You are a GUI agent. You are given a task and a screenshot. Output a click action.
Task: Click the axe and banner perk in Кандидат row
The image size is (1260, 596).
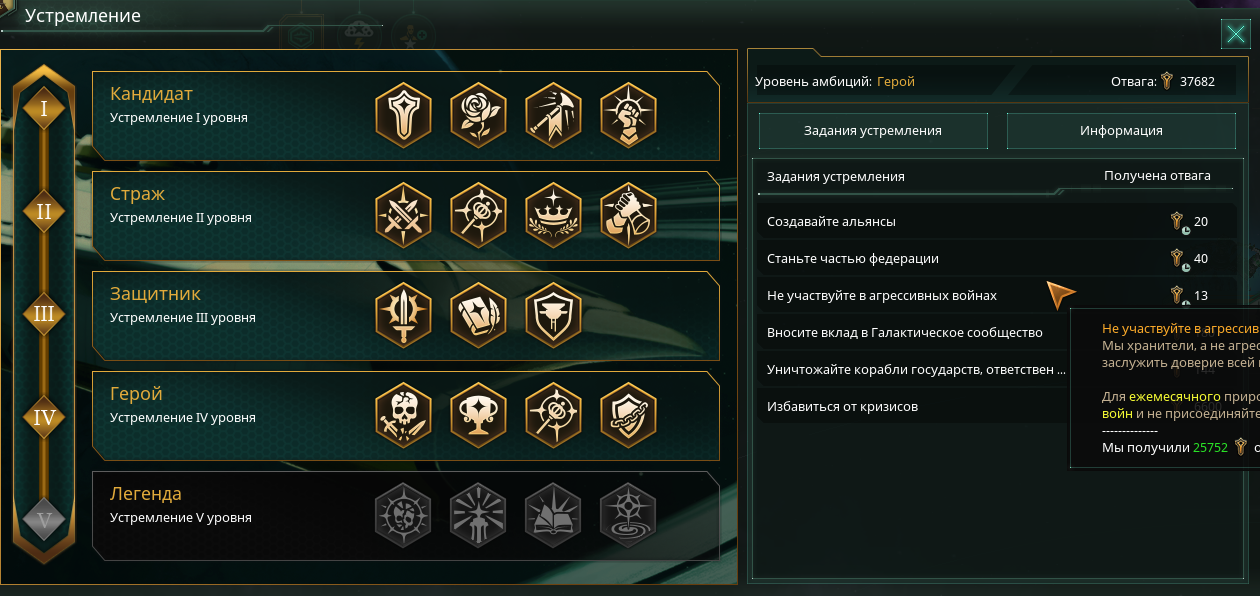tap(553, 116)
